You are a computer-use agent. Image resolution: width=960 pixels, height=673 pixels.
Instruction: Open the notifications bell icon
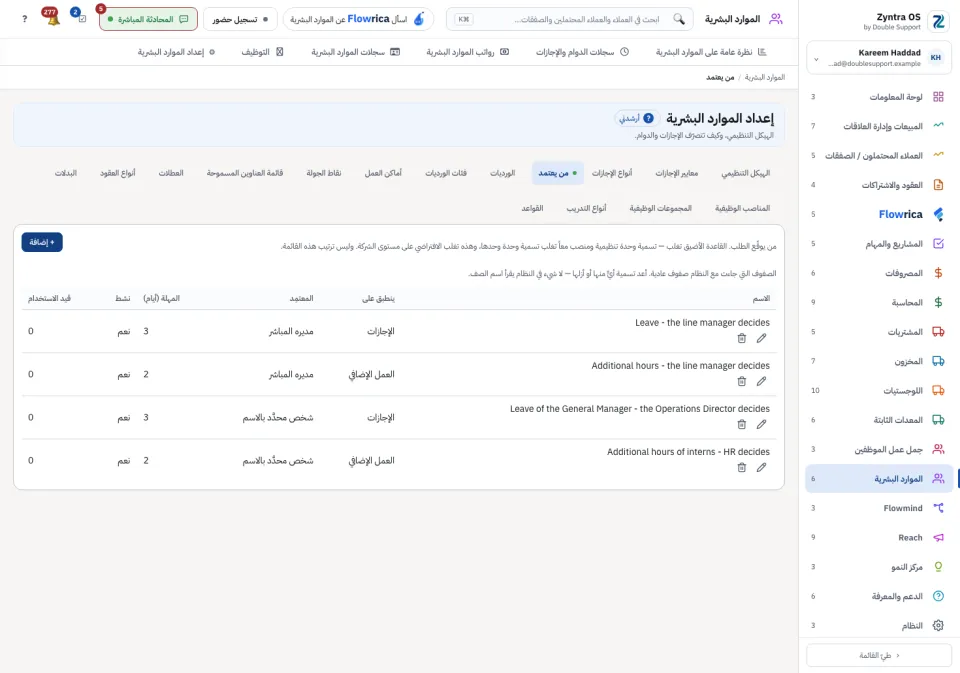pyautogui.click(x=52, y=18)
